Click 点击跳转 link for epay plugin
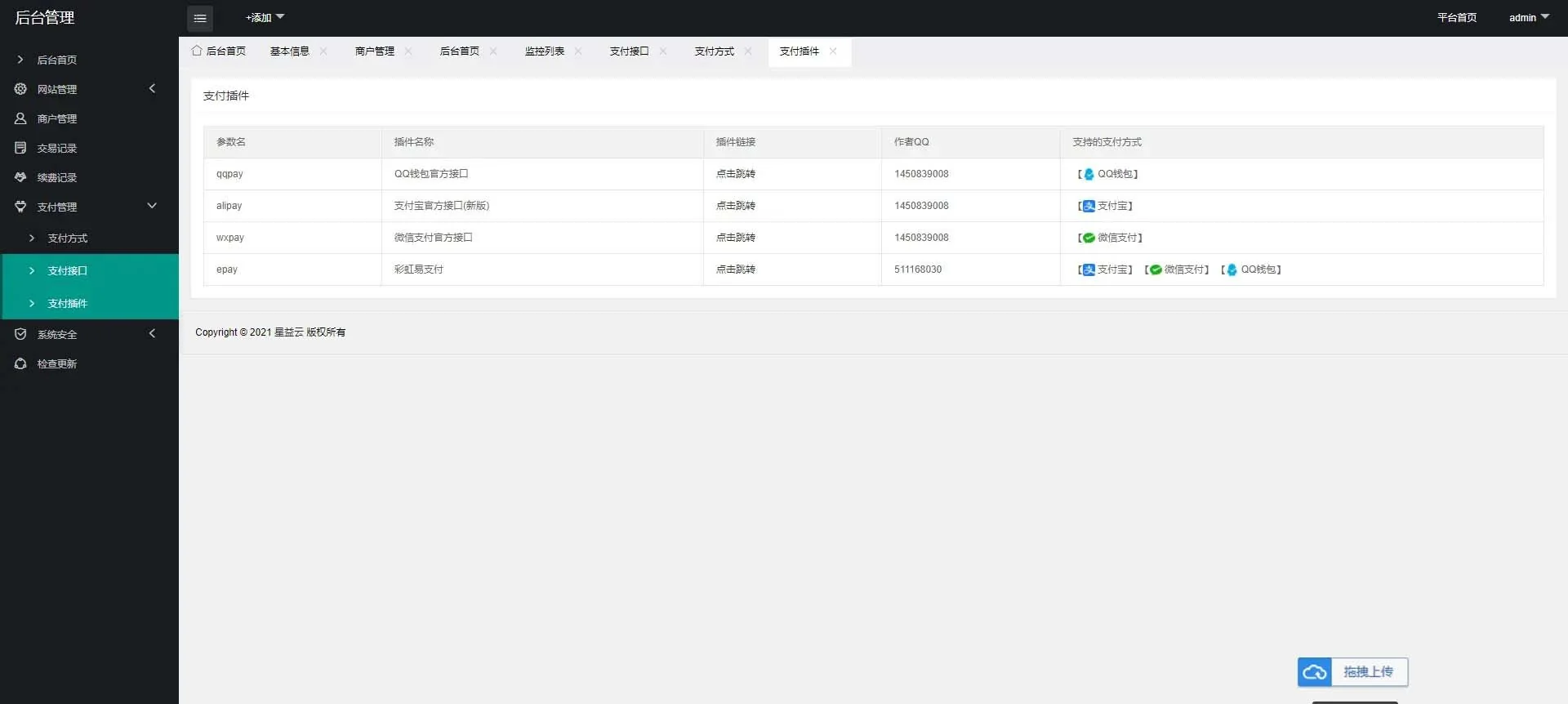Image resolution: width=1568 pixels, height=704 pixels. tap(735, 270)
